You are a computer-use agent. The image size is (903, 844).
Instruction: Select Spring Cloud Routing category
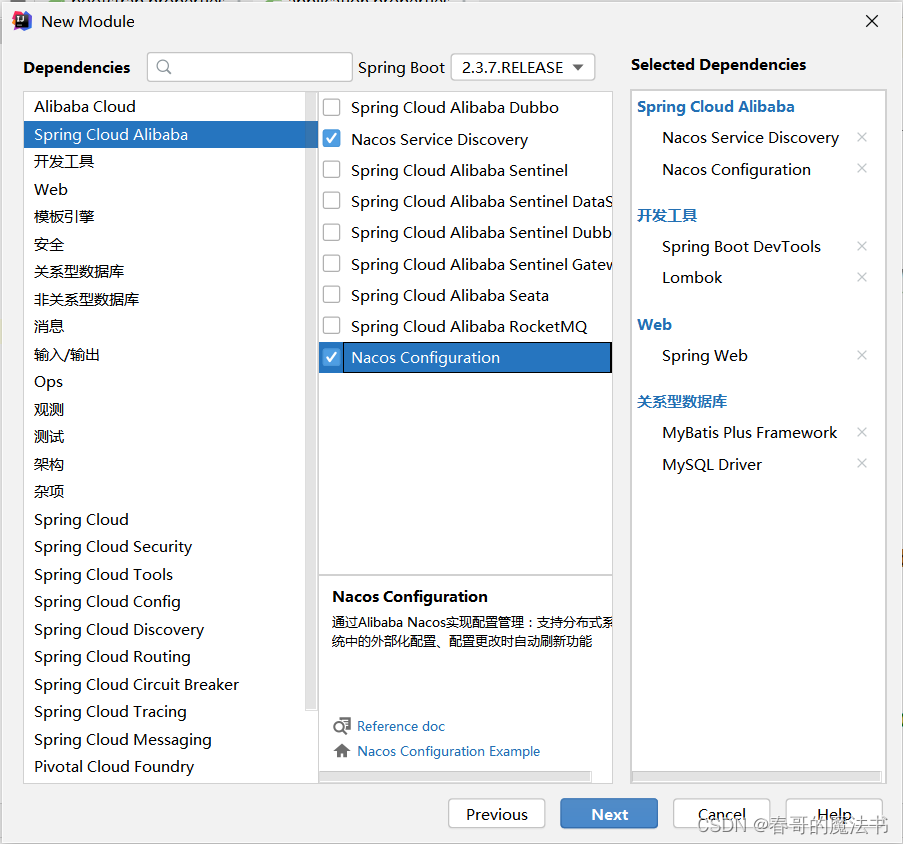(165, 656)
